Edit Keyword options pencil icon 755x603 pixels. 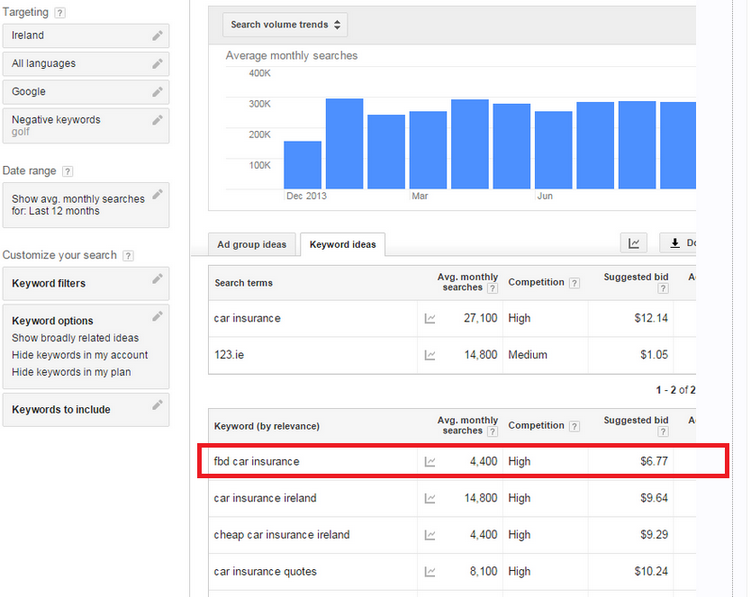pyautogui.click(x=157, y=316)
